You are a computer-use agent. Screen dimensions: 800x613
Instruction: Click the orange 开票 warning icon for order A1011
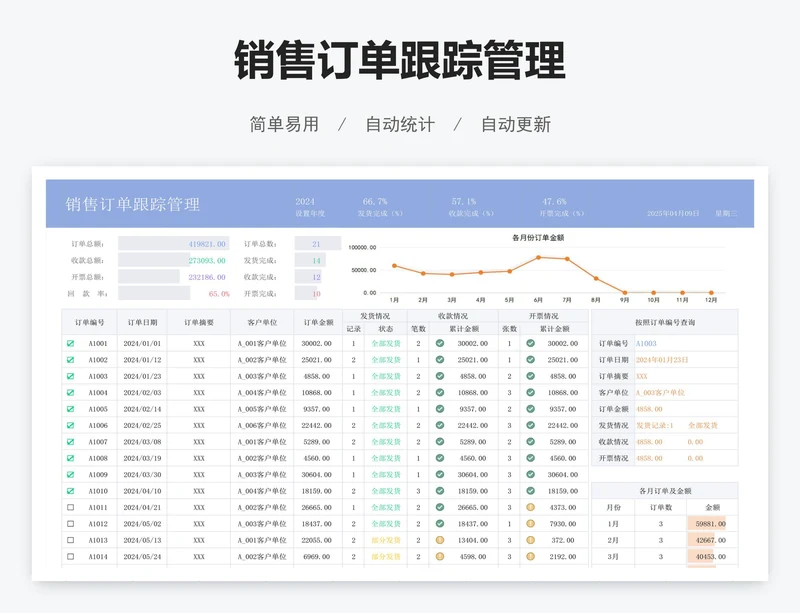coord(531,507)
